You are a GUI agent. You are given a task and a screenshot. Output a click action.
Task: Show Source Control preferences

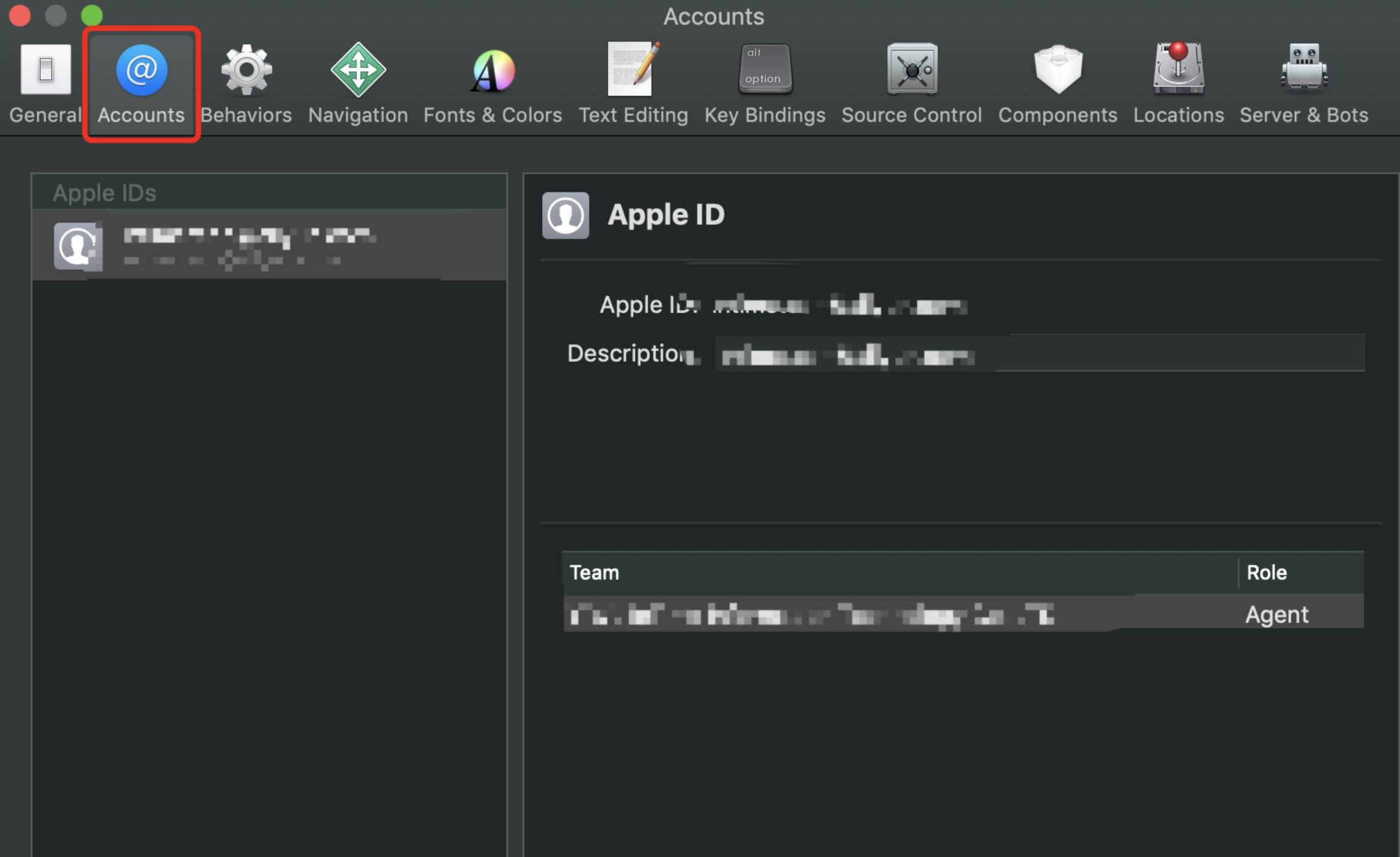tap(912, 84)
